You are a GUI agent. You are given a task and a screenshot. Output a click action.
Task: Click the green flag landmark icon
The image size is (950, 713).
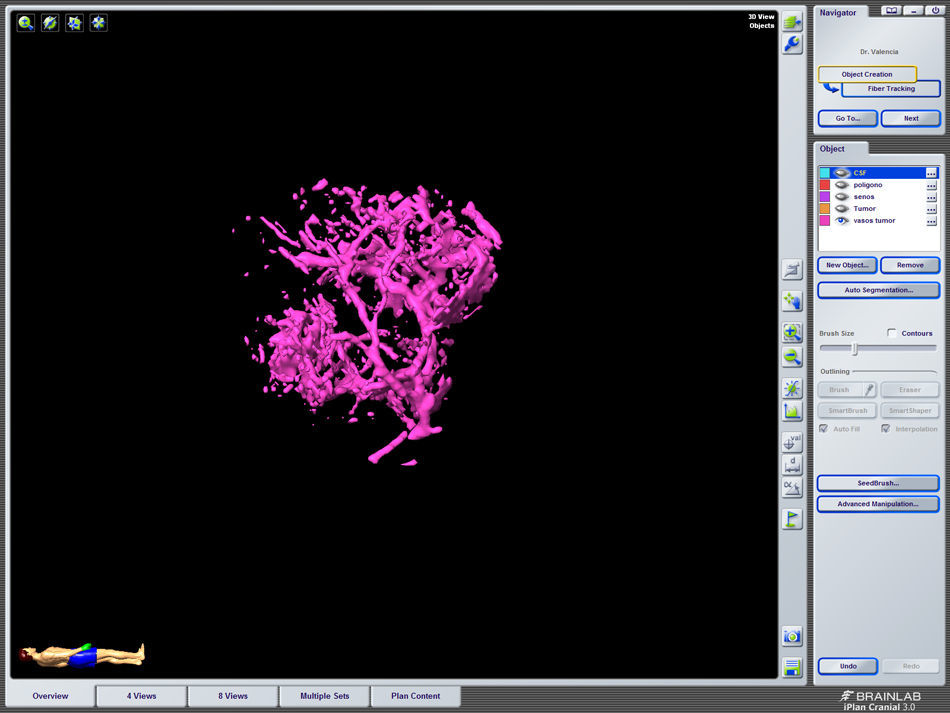click(792, 519)
